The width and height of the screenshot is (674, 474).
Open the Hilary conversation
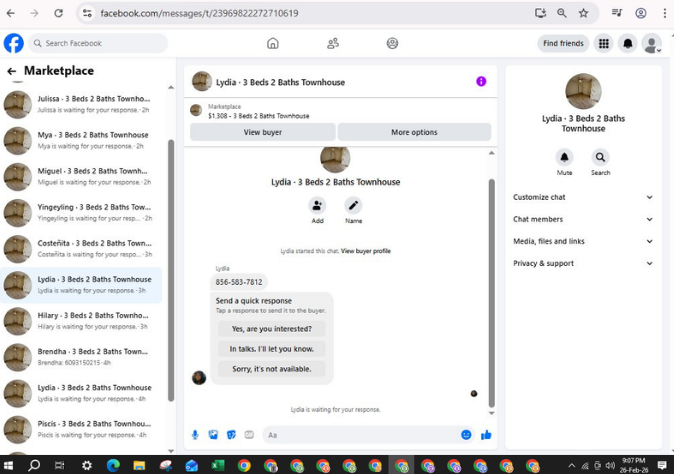point(82,321)
